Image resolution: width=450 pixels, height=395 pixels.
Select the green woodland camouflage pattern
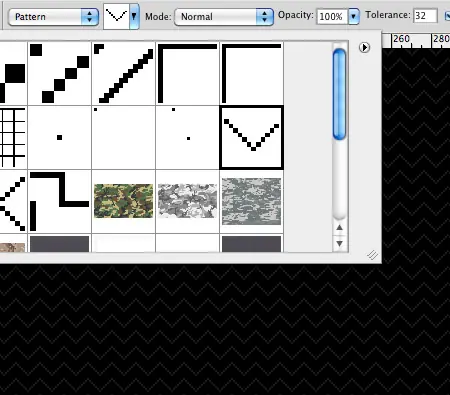(124, 201)
